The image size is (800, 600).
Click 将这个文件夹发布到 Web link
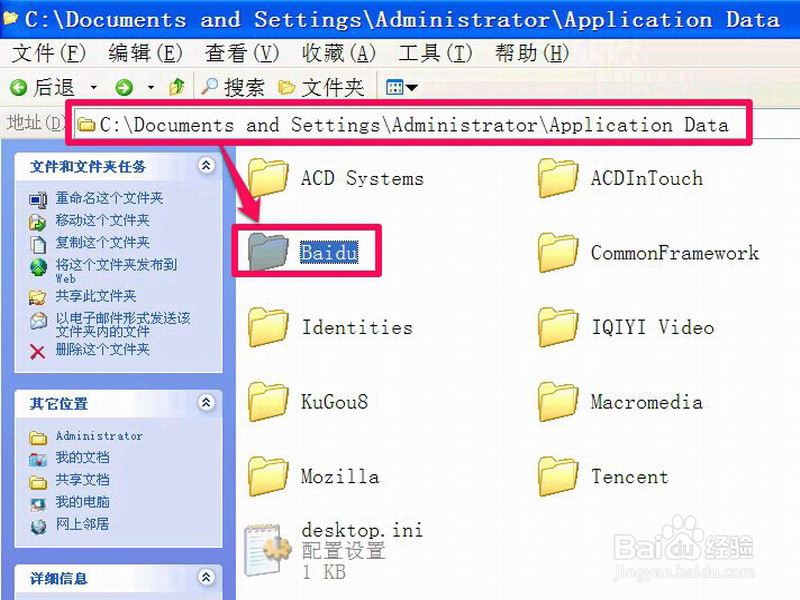pos(116,270)
